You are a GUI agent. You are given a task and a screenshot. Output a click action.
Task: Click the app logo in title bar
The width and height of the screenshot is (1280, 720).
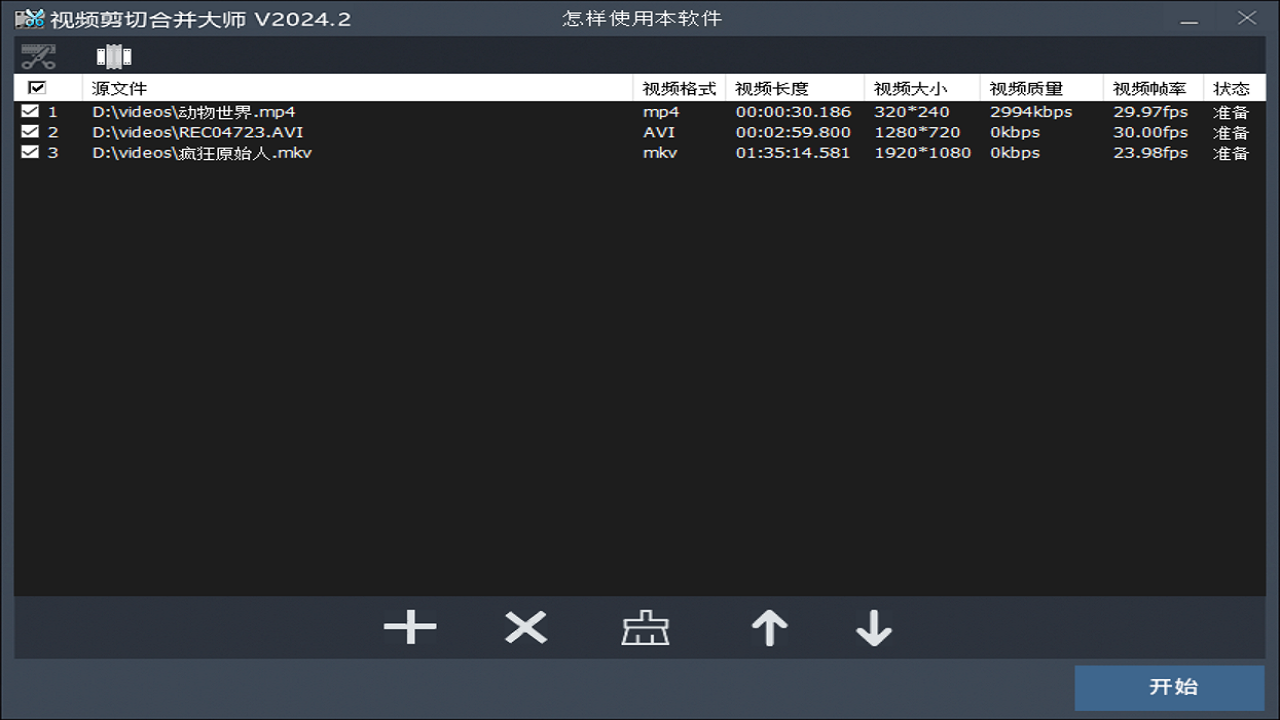coord(30,19)
